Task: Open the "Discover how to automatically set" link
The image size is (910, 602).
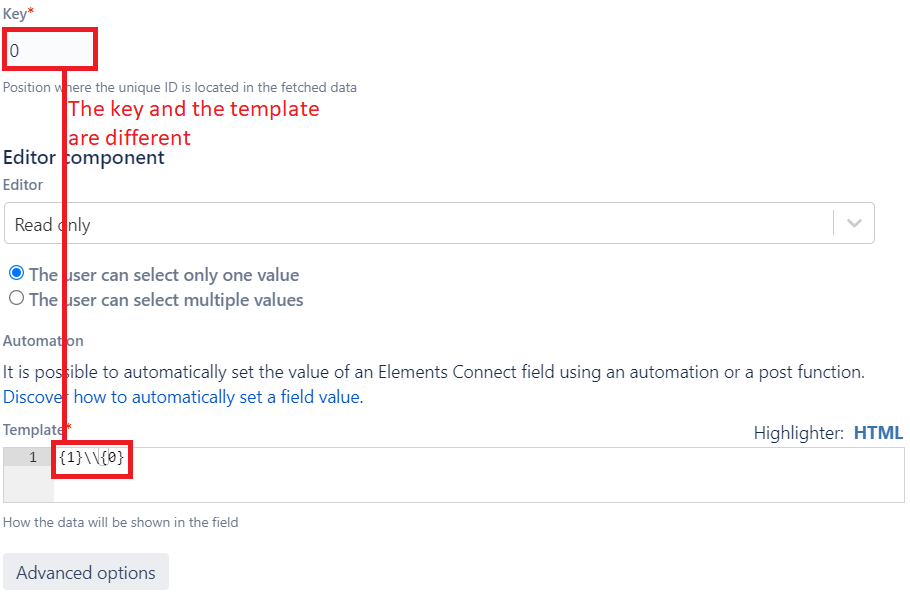Action: pos(182,397)
